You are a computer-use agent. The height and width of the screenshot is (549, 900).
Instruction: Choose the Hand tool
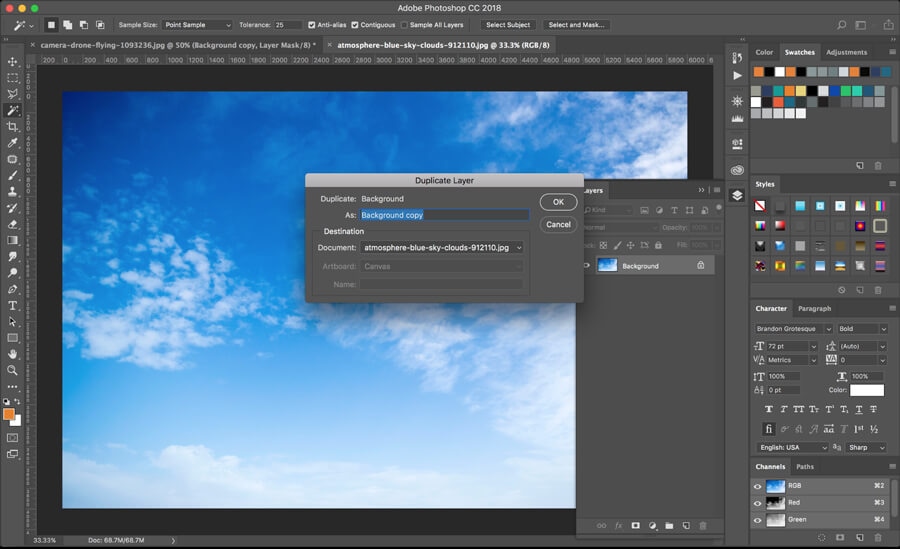[13, 354]
